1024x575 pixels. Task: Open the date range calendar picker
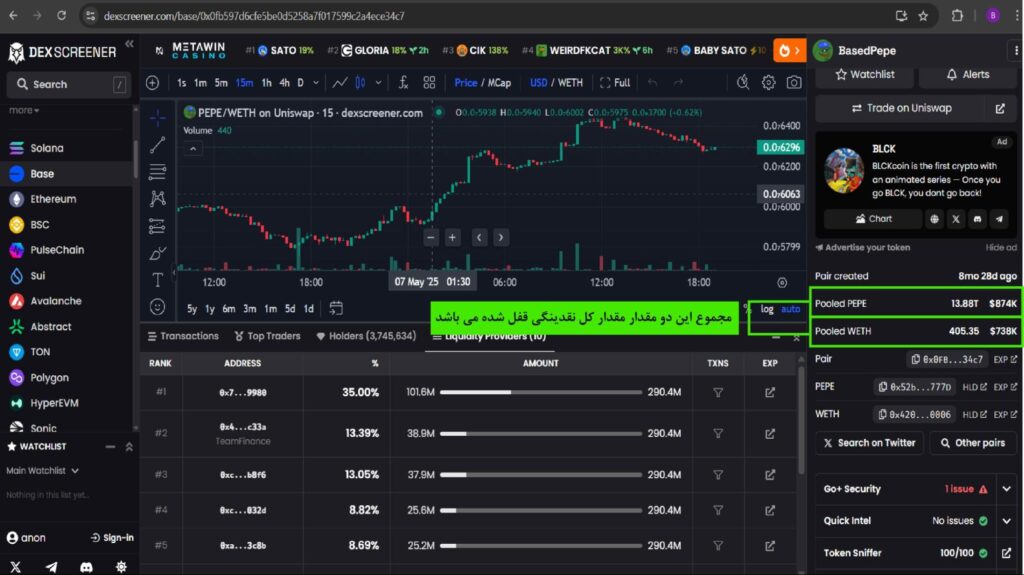tap(336, 308)
